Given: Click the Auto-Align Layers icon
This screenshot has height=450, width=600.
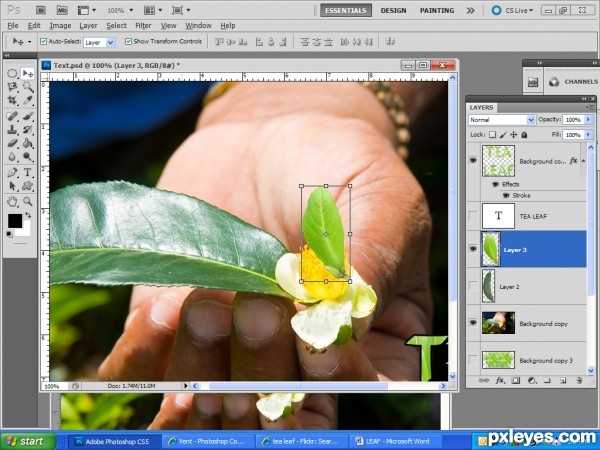Looking at the screenshot, I should tap(390, 41).
